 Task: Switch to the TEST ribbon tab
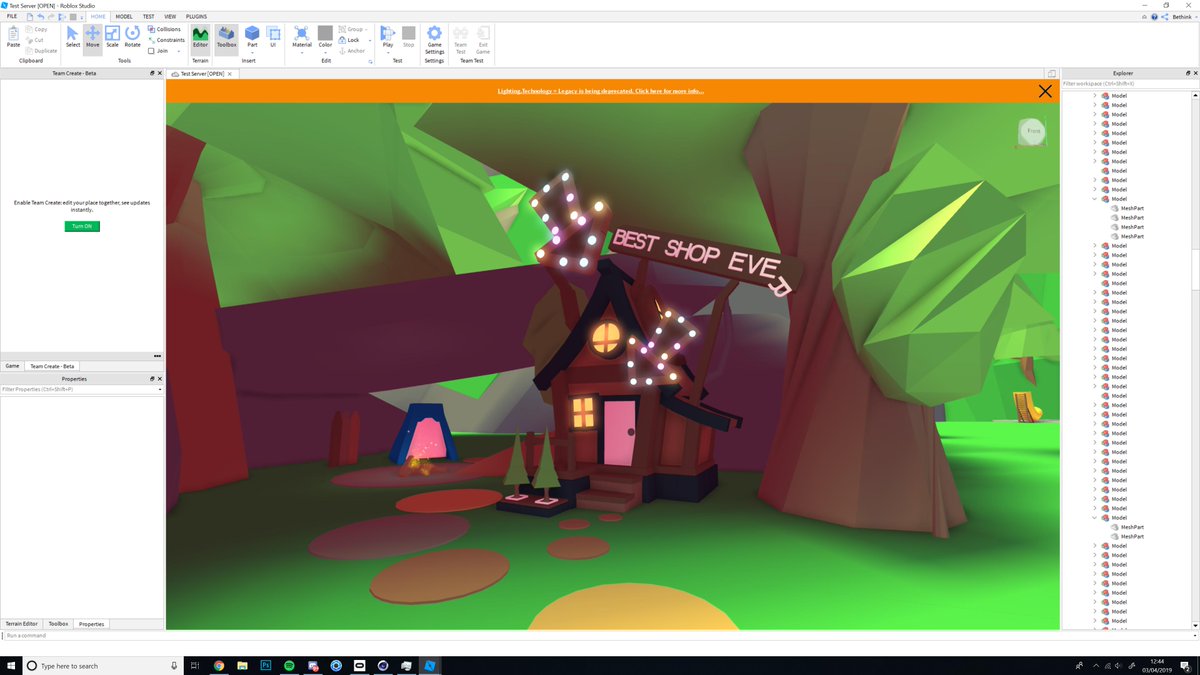[148, 17]
